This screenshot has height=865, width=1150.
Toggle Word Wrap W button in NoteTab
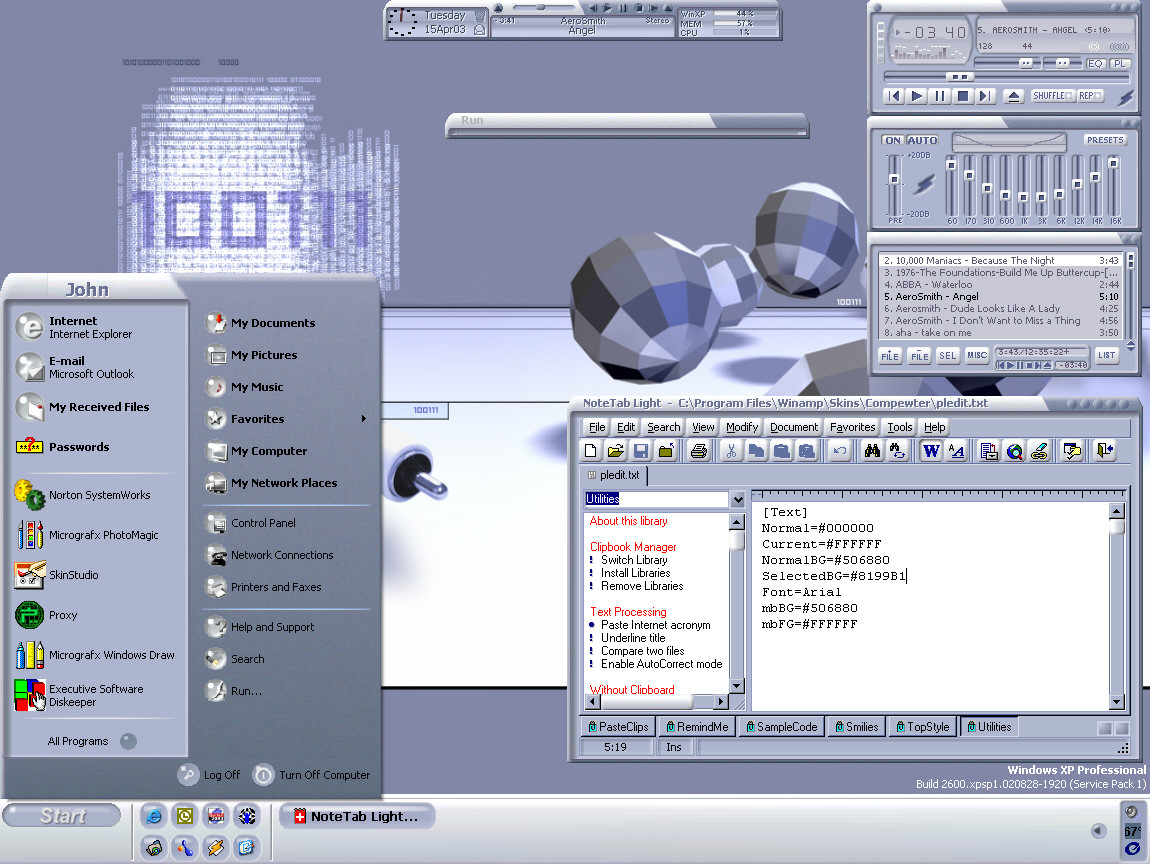point(931,451)
